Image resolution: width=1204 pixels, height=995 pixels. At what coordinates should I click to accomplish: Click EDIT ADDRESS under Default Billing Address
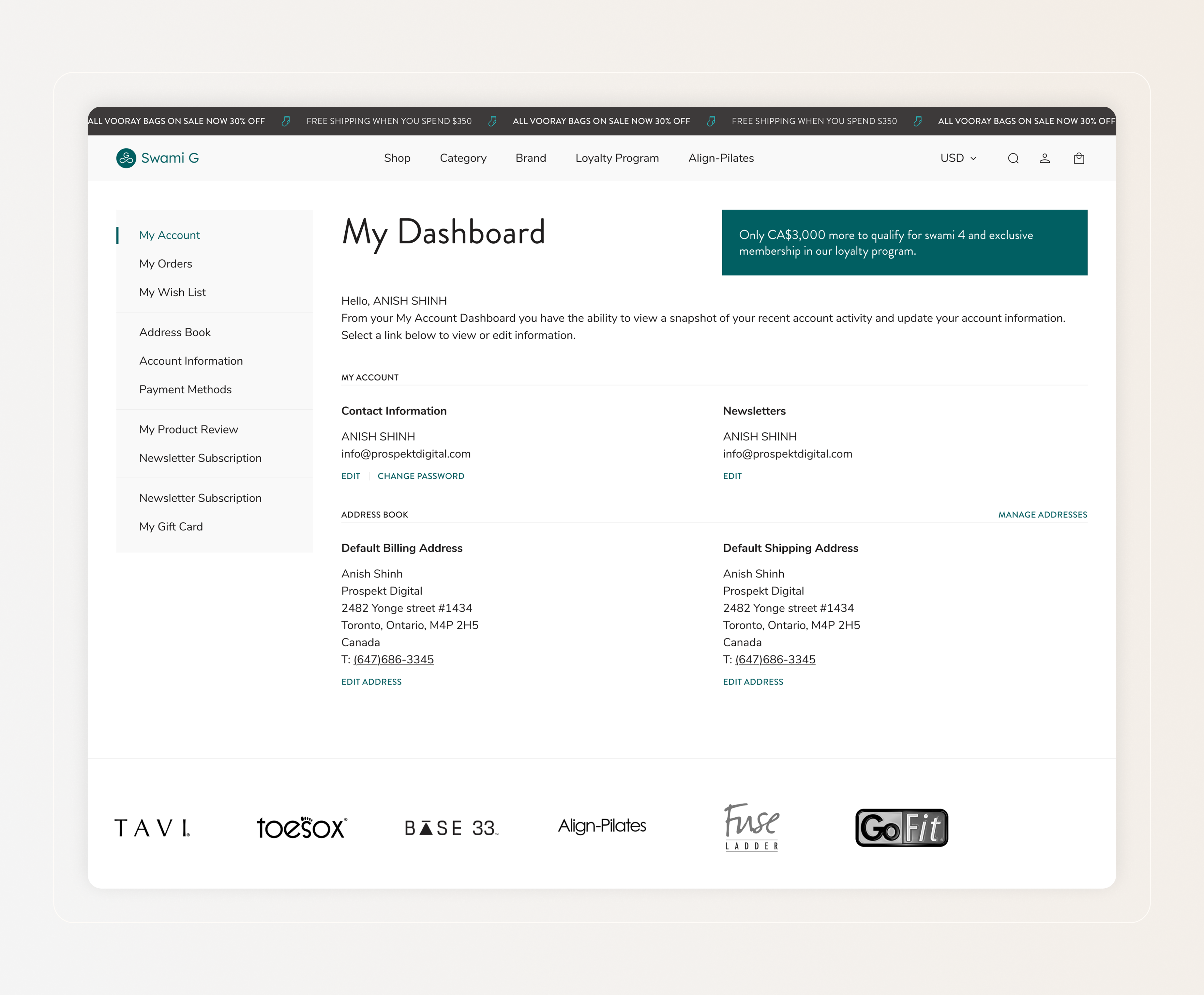click(x=371, y=682)
